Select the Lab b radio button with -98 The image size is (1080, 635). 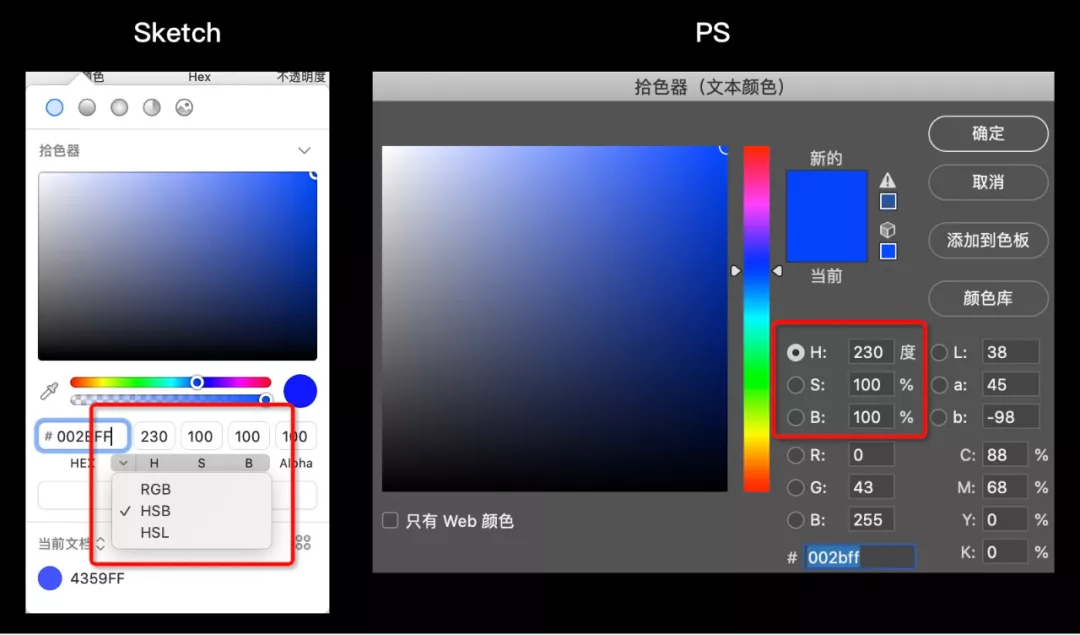click(x=939, y=417)
